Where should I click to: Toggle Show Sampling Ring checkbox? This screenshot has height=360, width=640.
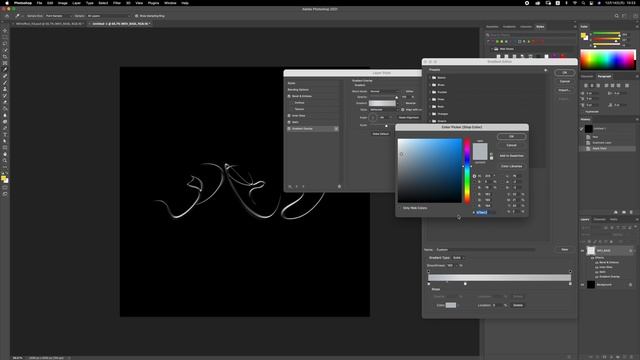[136, 16]
